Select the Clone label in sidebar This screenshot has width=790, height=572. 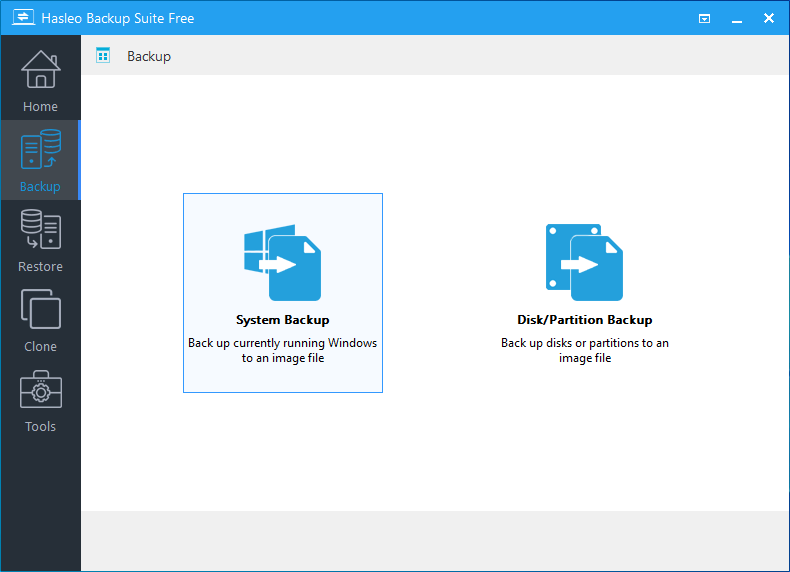click(40, 347)
